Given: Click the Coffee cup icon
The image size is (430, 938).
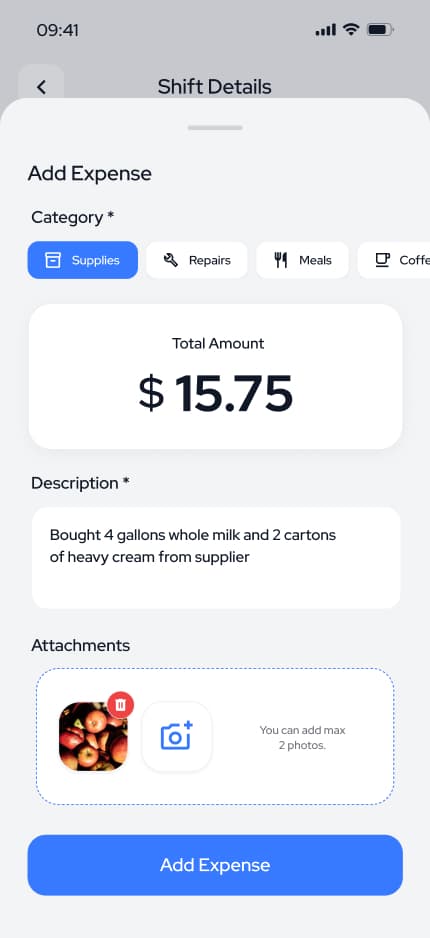Looking at the screenshot, I should [x=382, y=260].
